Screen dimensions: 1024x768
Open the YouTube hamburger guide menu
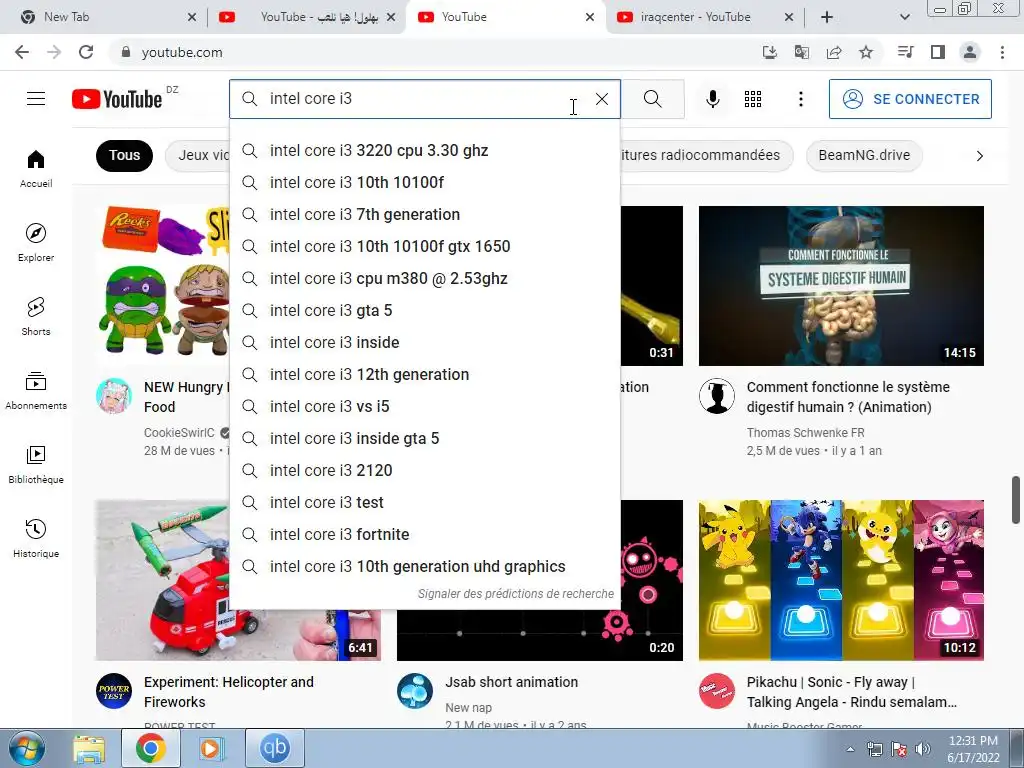[x=36, y=99]
